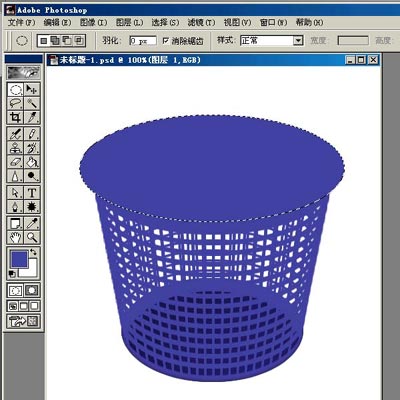
Task: Open the 图像(I) menu
Action: pyautogui.click(x=93, y=22)
